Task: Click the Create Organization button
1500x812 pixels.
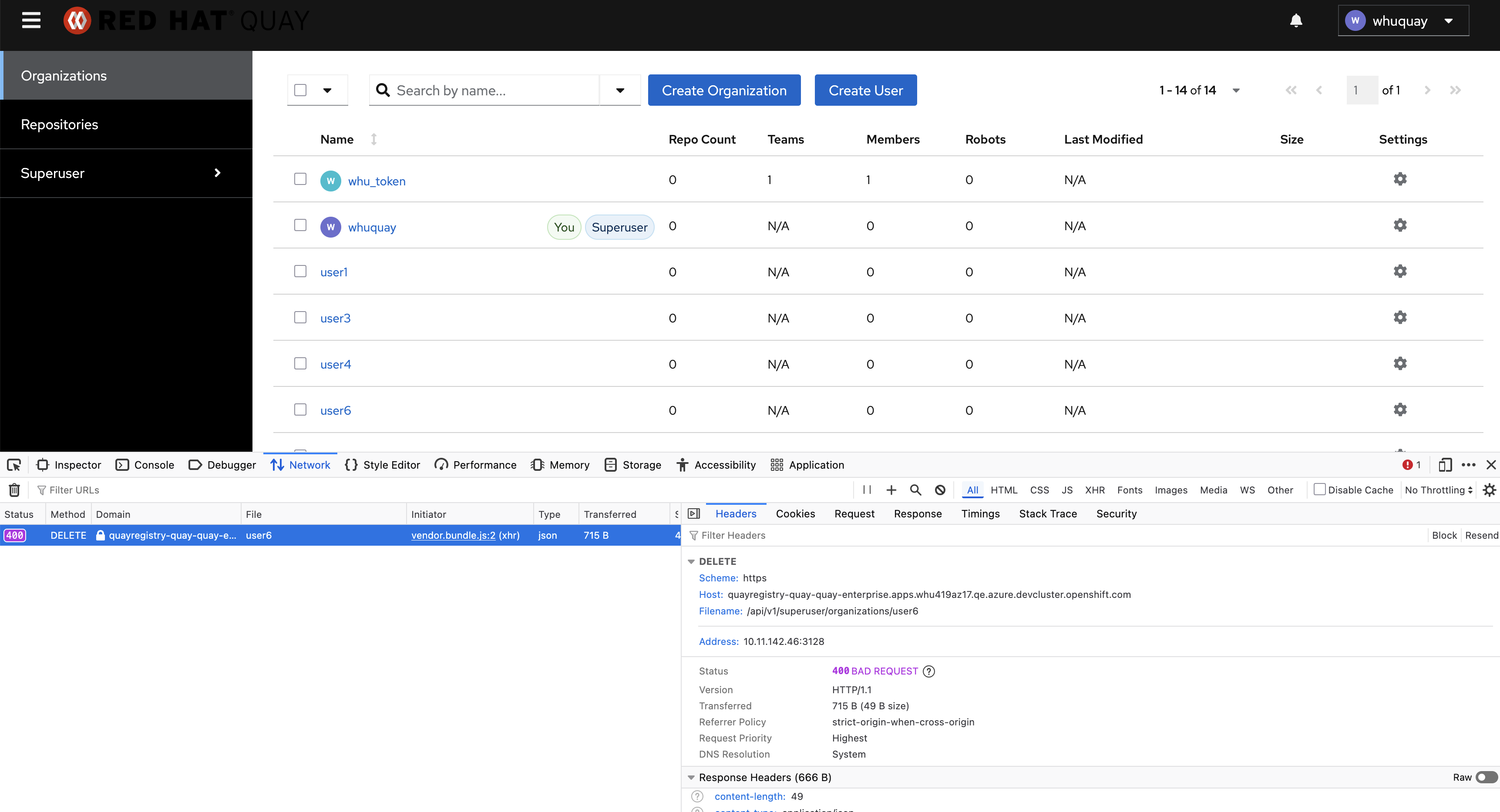Action: click(x=724, y=90)
